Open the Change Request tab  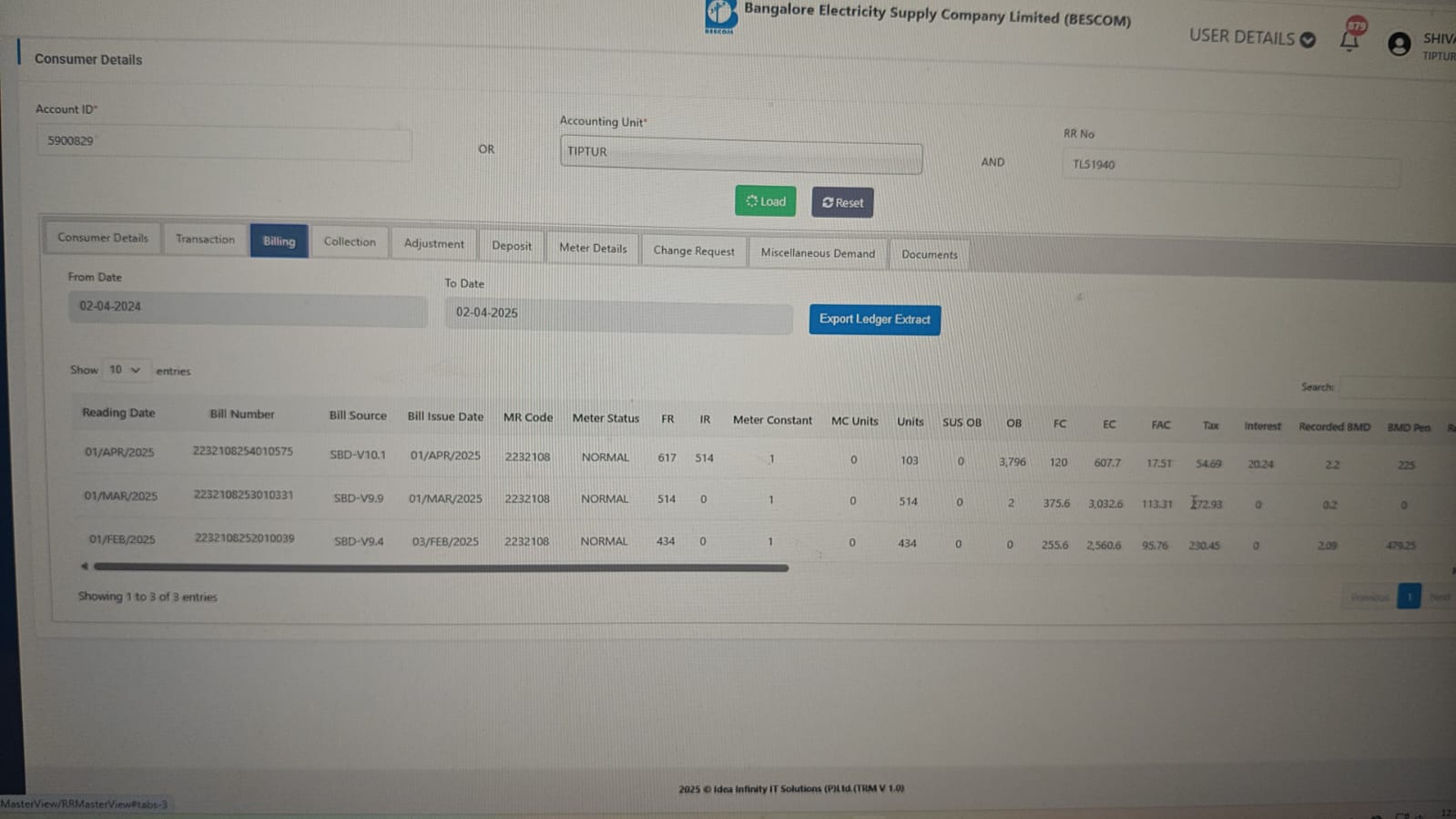(694, 251)
